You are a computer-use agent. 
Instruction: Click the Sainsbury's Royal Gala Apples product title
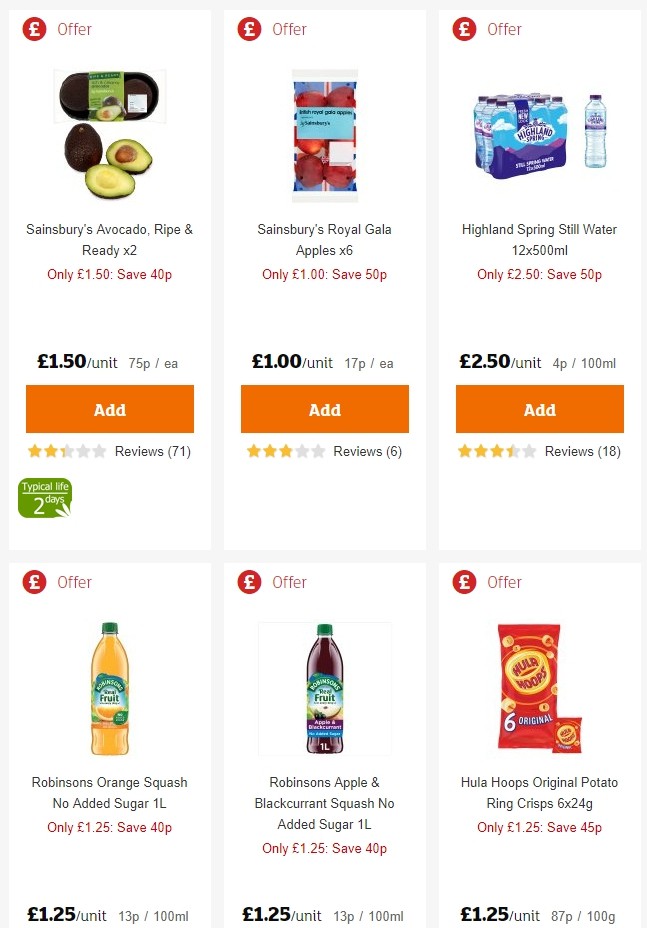[x=324, y=240]
